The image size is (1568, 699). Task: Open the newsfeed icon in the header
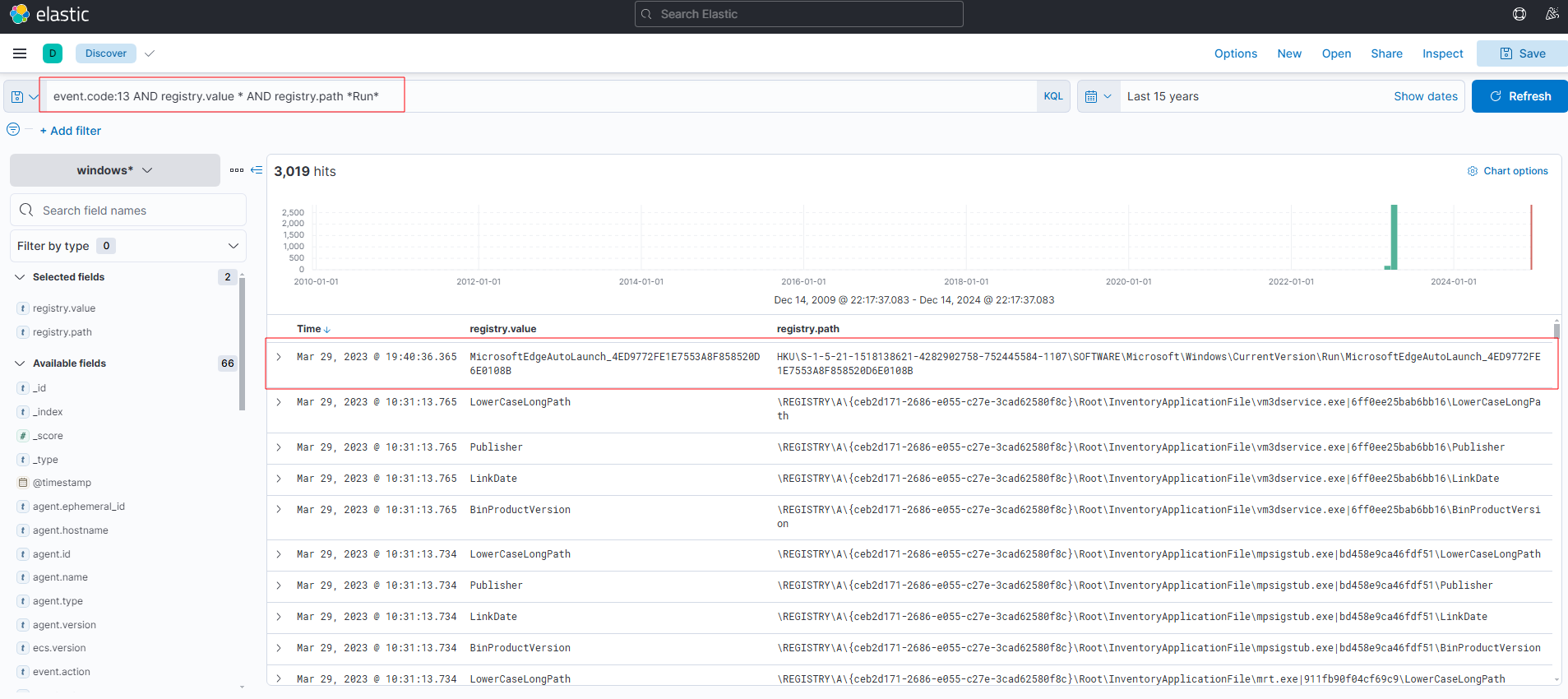click(1552, 14)
